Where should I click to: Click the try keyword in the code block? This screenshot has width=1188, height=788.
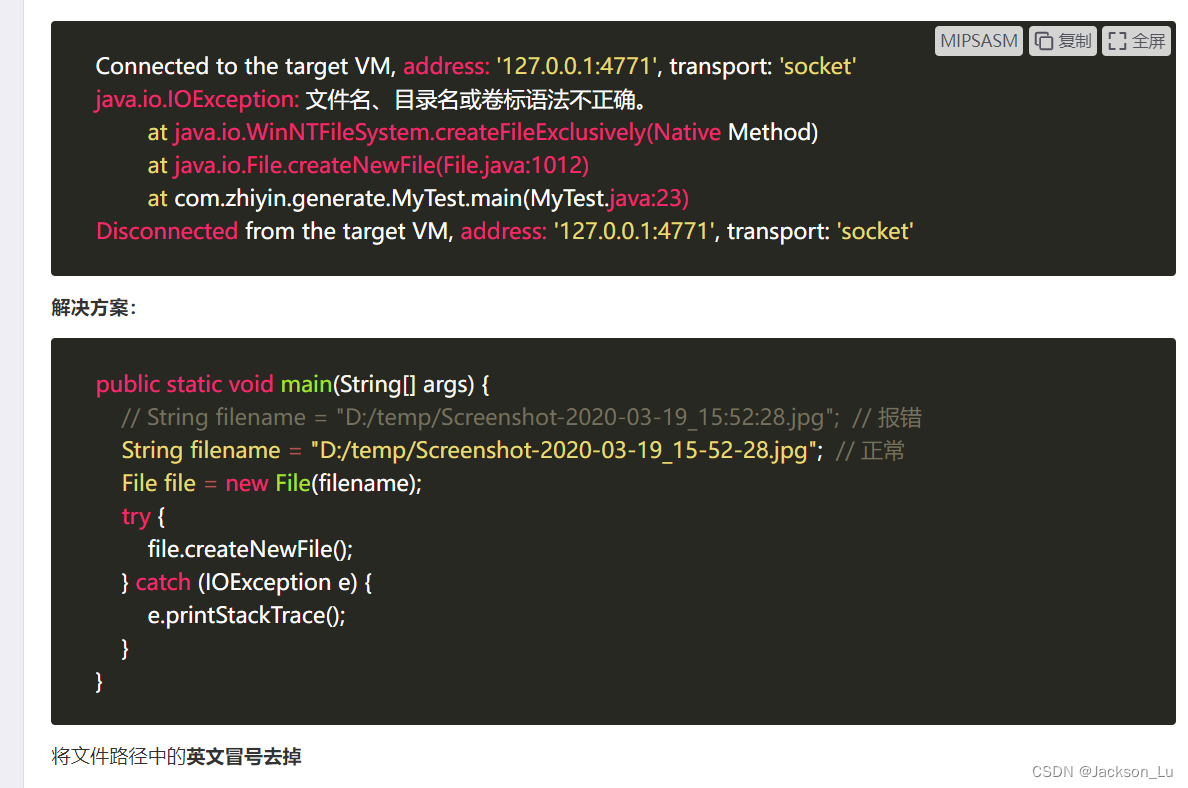tap(136, 516)
